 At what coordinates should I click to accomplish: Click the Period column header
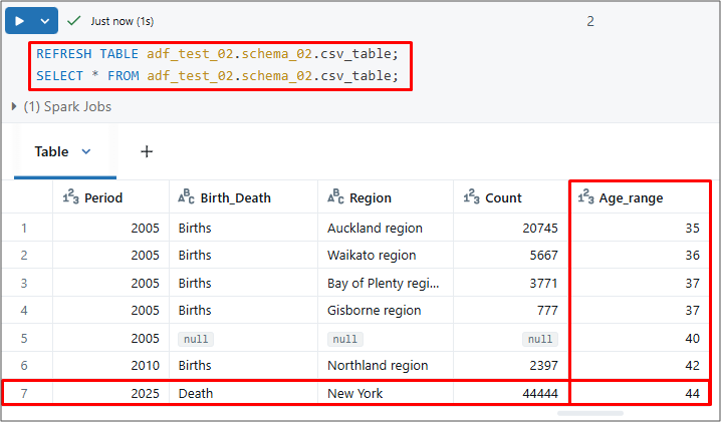click(x=103, y=198)
